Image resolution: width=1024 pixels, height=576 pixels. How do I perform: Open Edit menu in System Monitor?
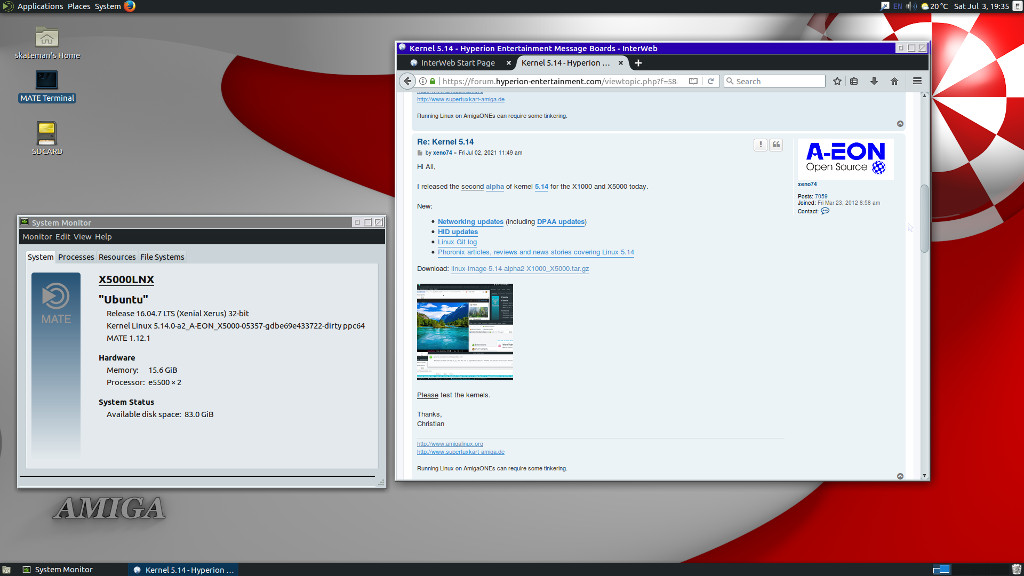[x=63, y=236]
